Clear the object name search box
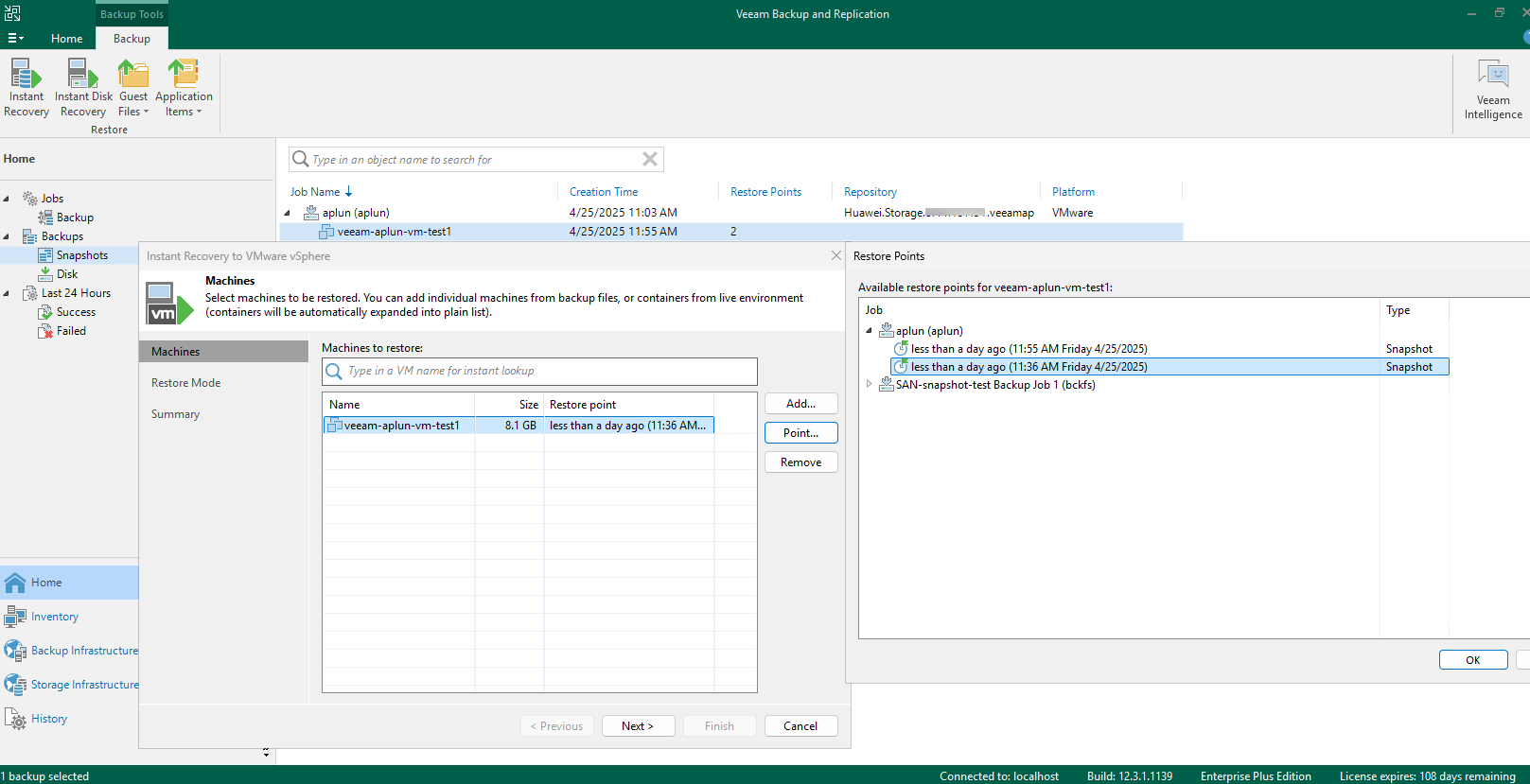 (650, 159)
